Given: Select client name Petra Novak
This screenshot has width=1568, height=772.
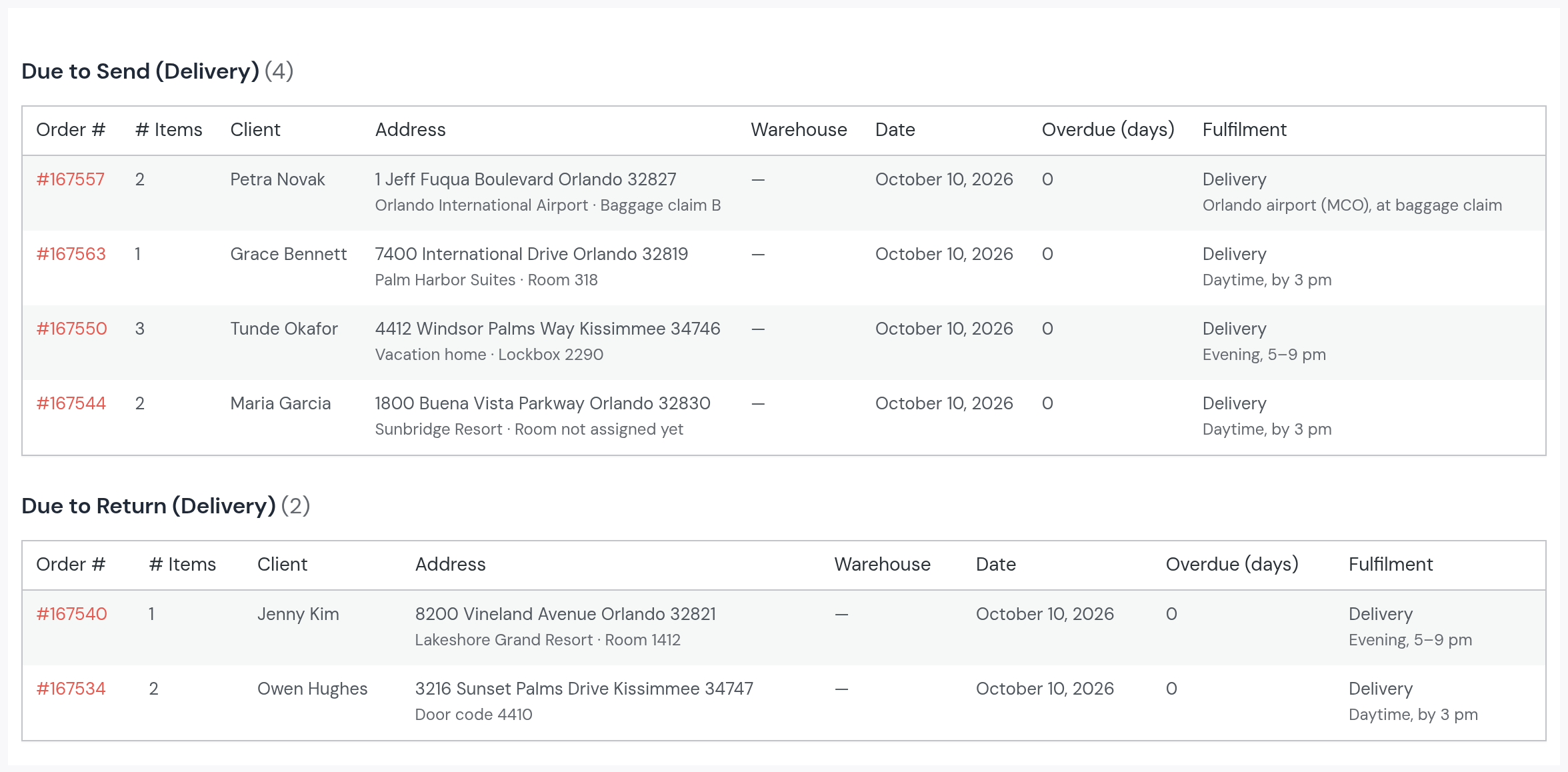Looking at the screenshot, I should pos(277,179).
